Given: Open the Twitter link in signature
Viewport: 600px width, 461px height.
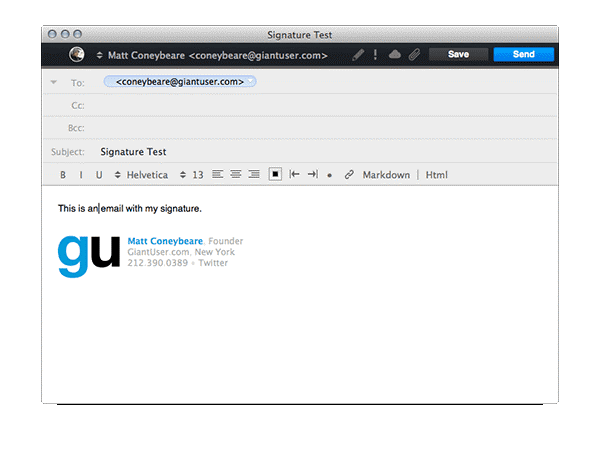Looking at the screenshot, I should 213,263.
